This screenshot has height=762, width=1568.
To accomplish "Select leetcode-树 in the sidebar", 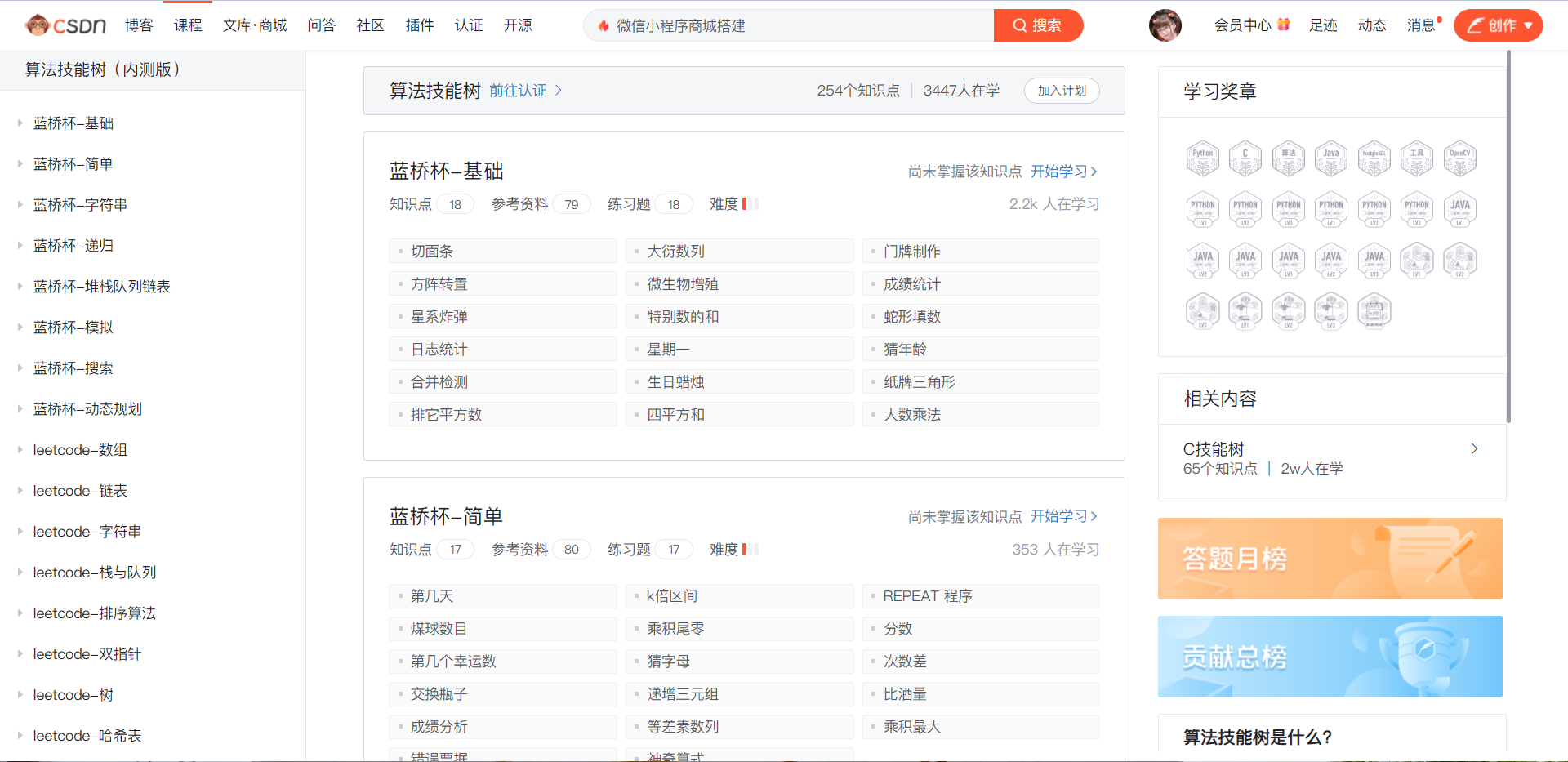I will [x=73, y=695].
